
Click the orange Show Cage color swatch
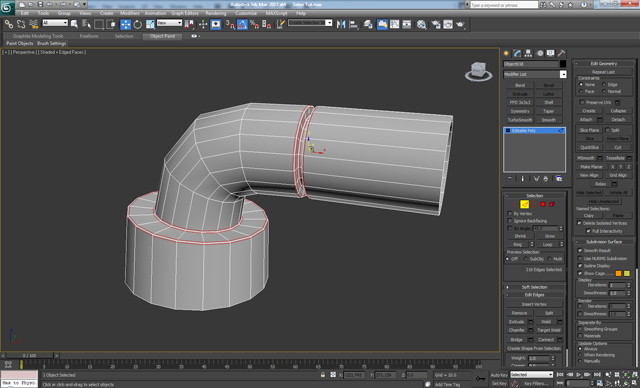pyautogui.click(x=618, y=273)
